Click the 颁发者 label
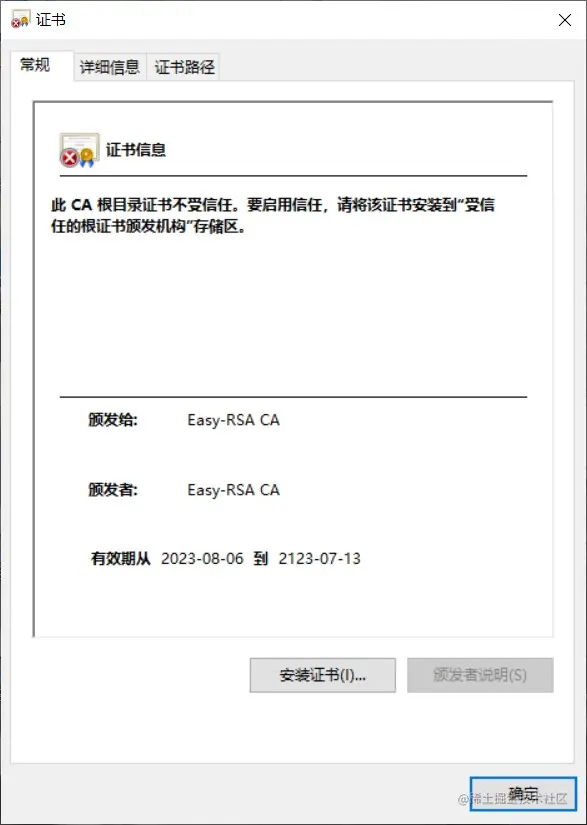Screen dimensions: 587x825 coord(113,490)
